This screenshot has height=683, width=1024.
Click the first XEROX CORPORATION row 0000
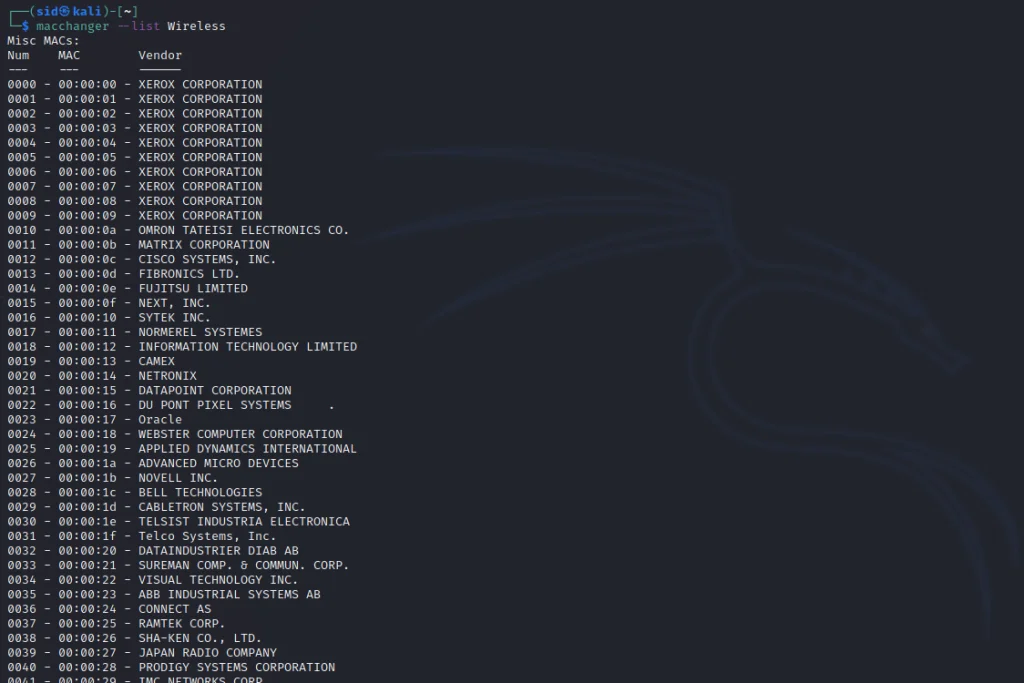[x=135, y=84]
